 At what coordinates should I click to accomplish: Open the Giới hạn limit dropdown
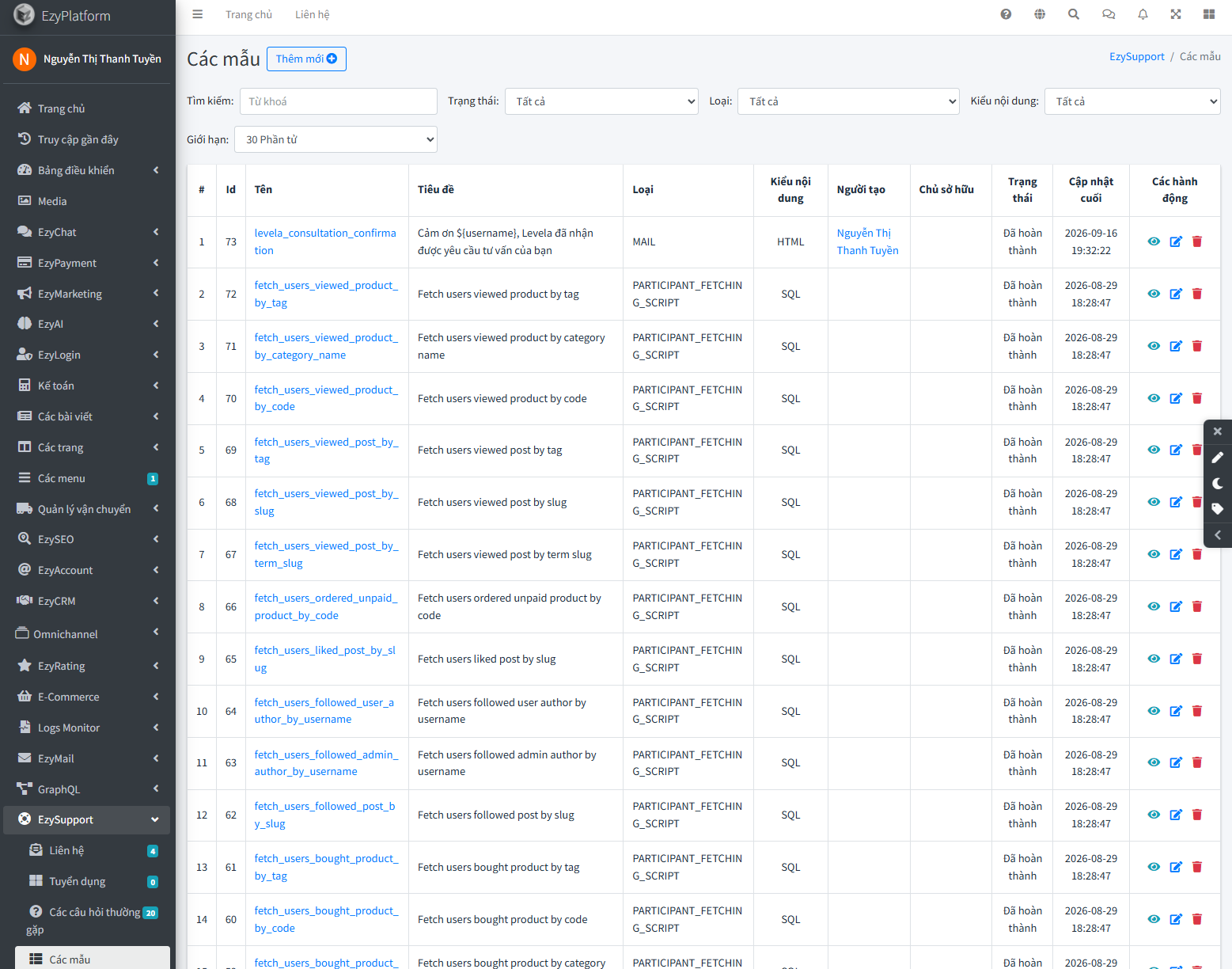tap(336, 139)
